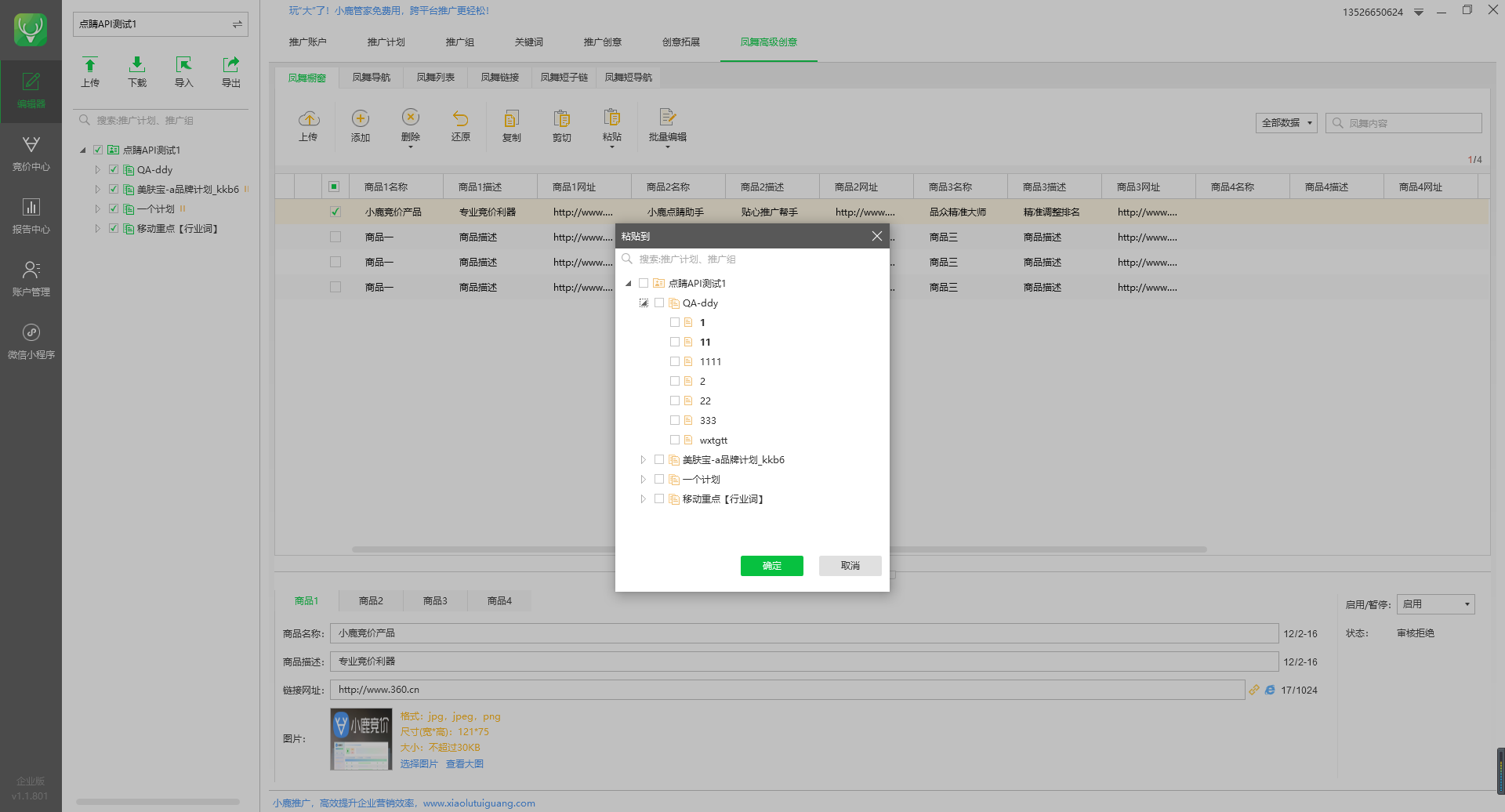
Task: Open the 编辑器 sidebar section
Action: 31,91
